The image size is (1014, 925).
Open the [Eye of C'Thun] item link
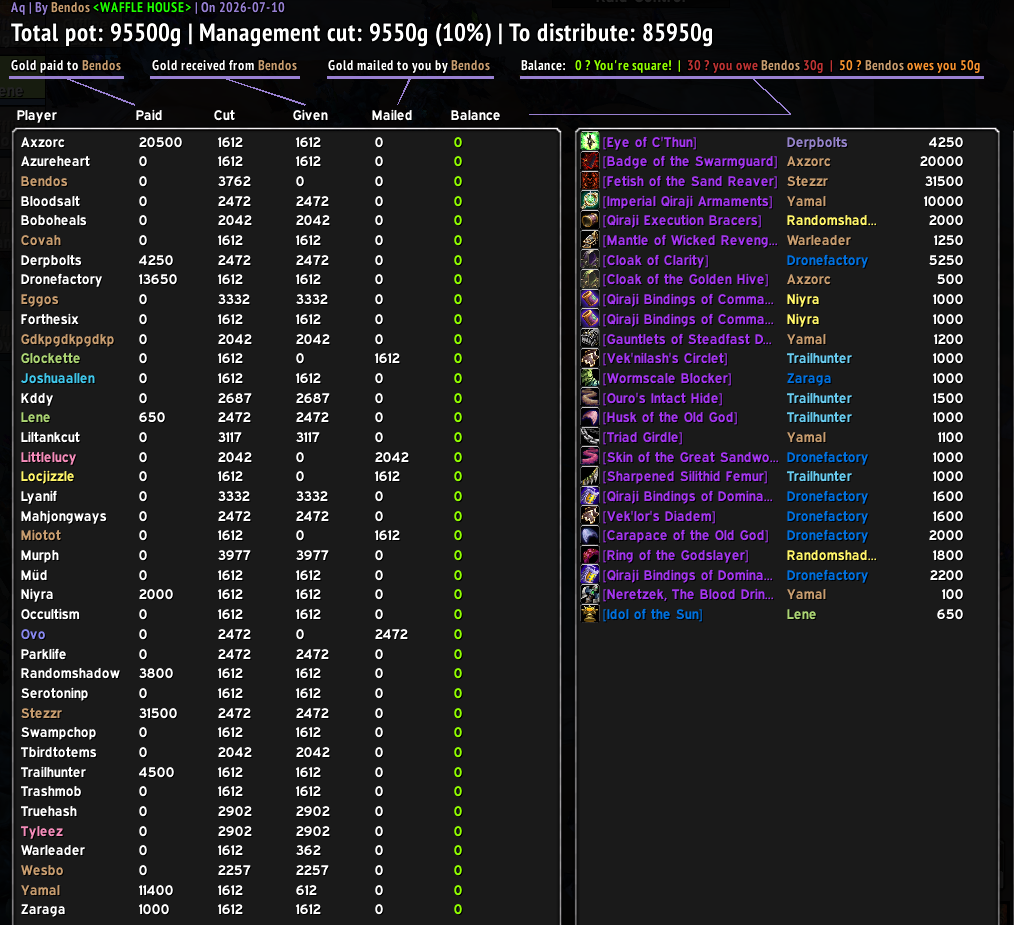649,142
